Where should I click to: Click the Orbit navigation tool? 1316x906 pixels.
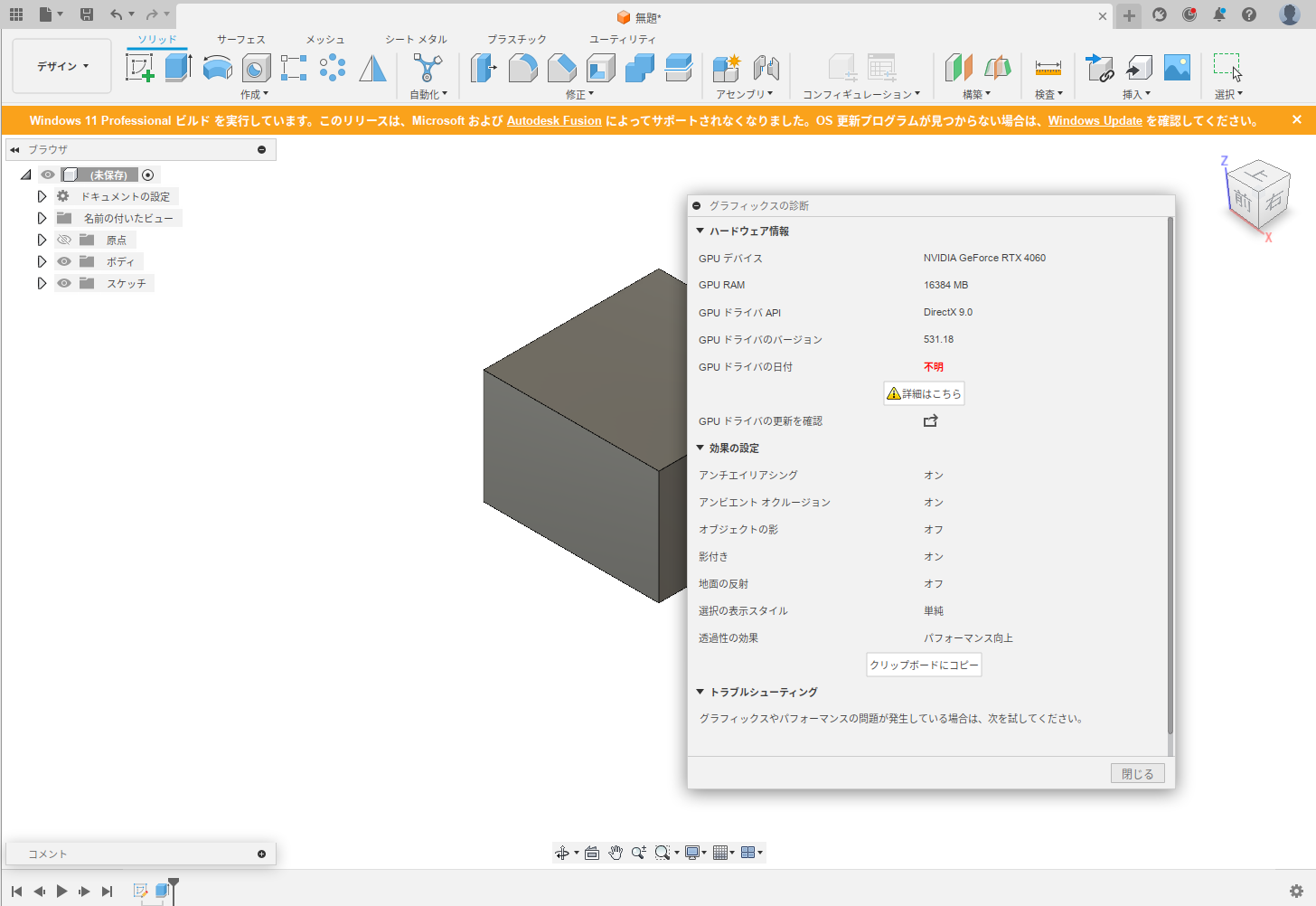(562, 853)
